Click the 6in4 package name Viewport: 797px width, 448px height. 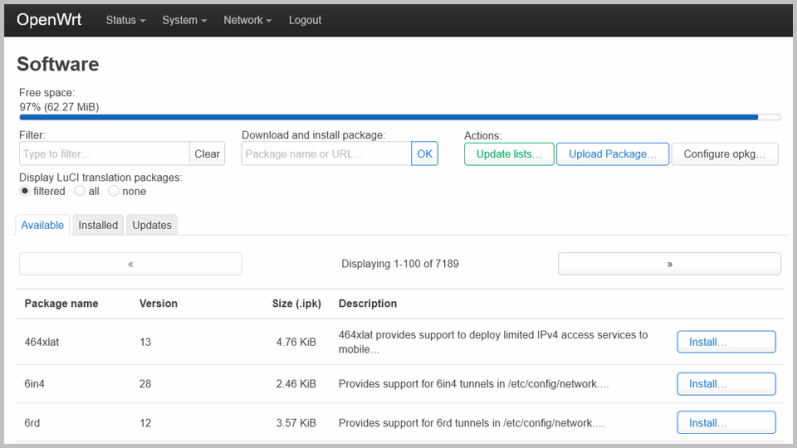point(35,384)
